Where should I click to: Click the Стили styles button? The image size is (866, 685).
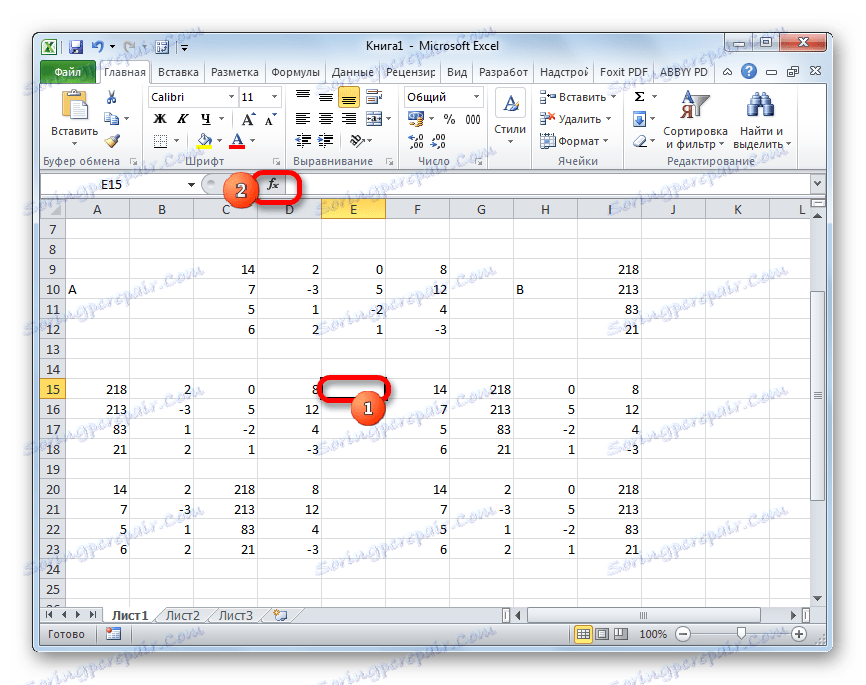tap(510, 119)
